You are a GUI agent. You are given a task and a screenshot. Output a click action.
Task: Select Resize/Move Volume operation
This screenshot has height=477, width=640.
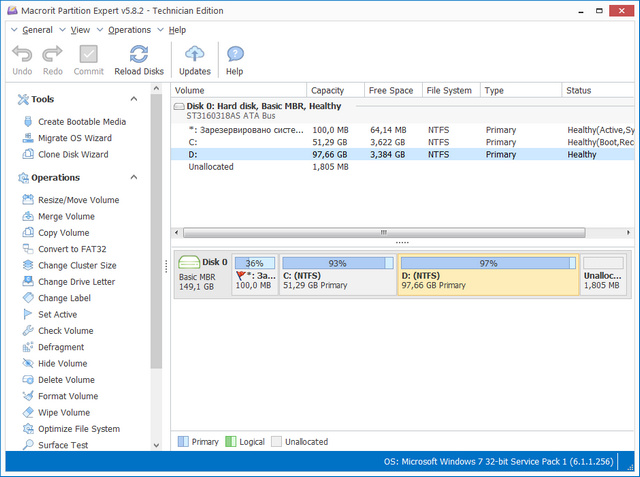pos(78,200)
